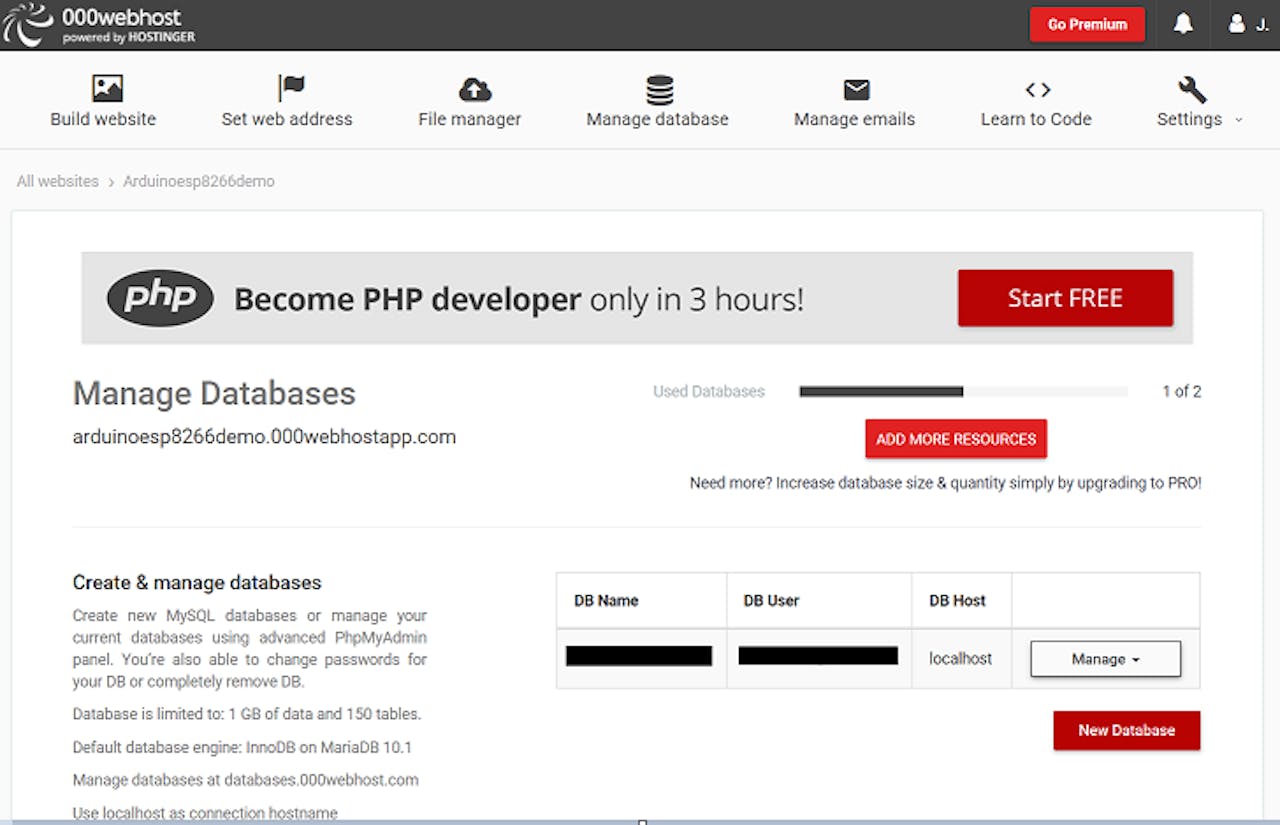Select Arduinoesp8266demo breadcrumb
The height and width of the screenshot is (825, 1280).
[198, 181]
